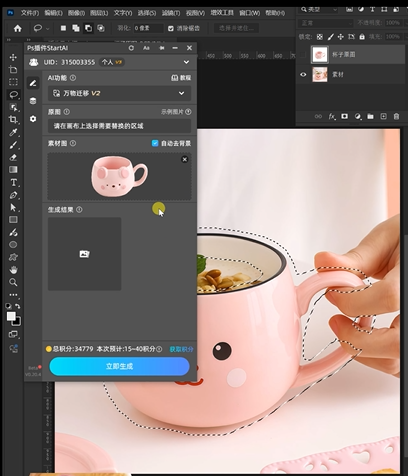
Task: Open the layer blend mode dropdown
Action: pos(326,23)
